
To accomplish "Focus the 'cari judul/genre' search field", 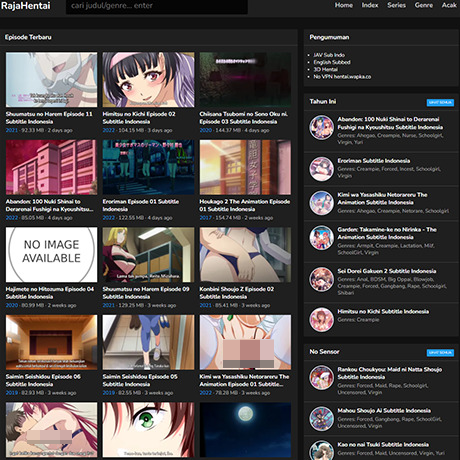I will tap(157, 6).
